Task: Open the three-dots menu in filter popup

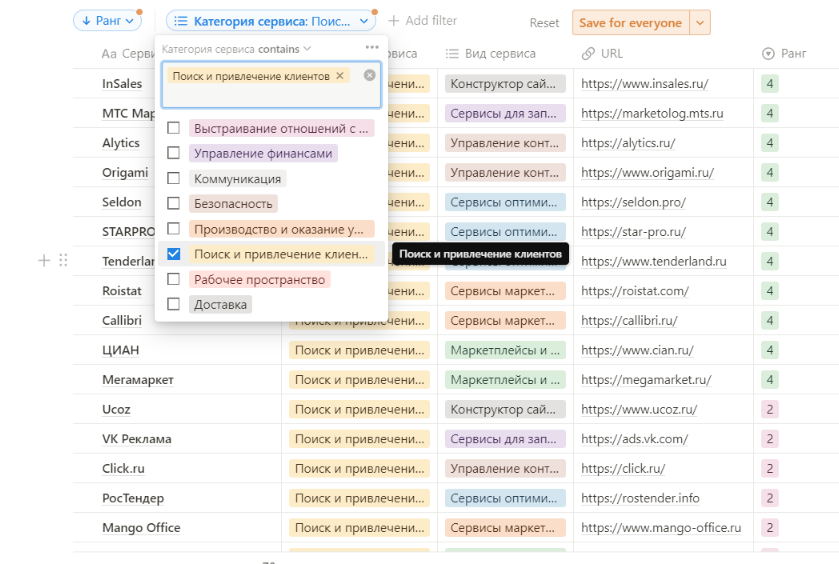Action: (x=372, y=48)
